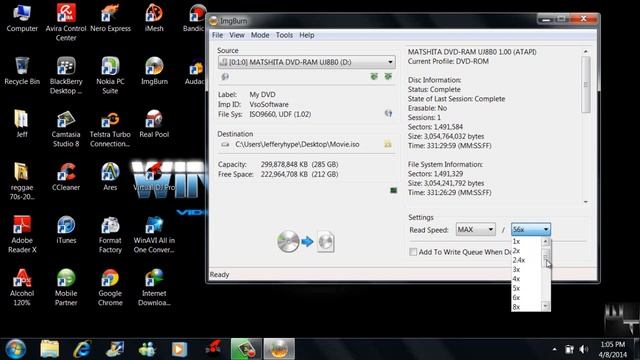
Task: Open Internet Download Manager shortcut
Action: click(154, 288)
